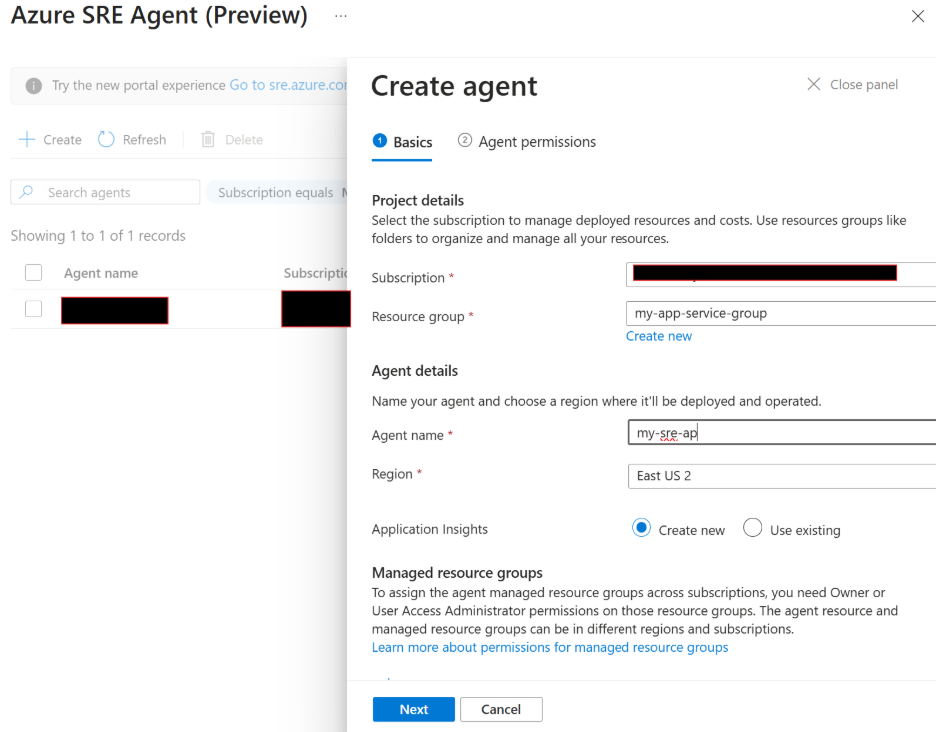Image resolution: width=936 pixels, height=732 pixels.
Task: Close the Azure SRE Agent blade
Action: point(918,17)
